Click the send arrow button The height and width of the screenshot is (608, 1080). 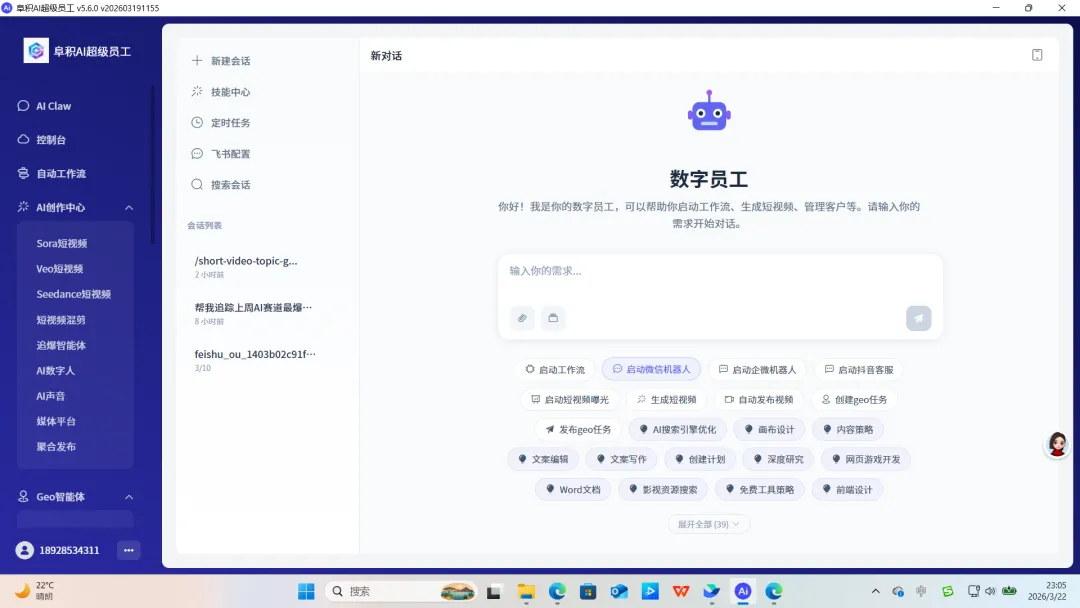click(x=918, y=318)
